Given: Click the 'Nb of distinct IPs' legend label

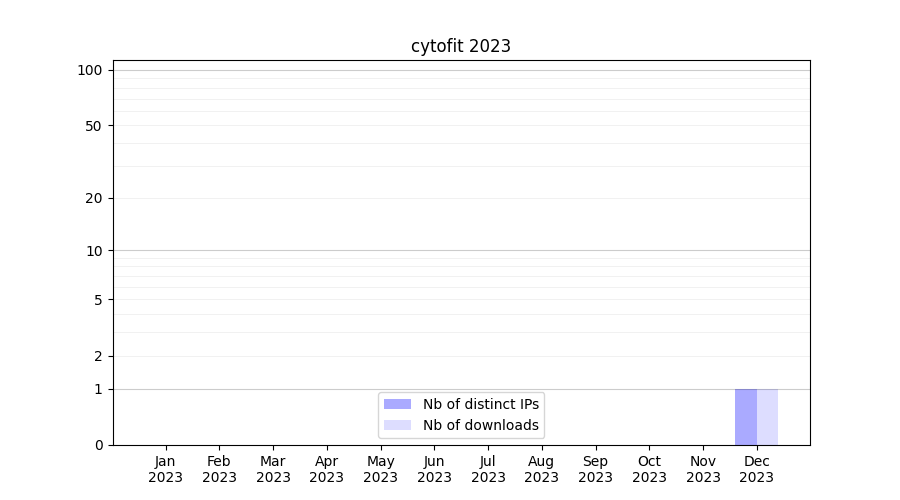Looking at the screenshot, I should (481, 404).
